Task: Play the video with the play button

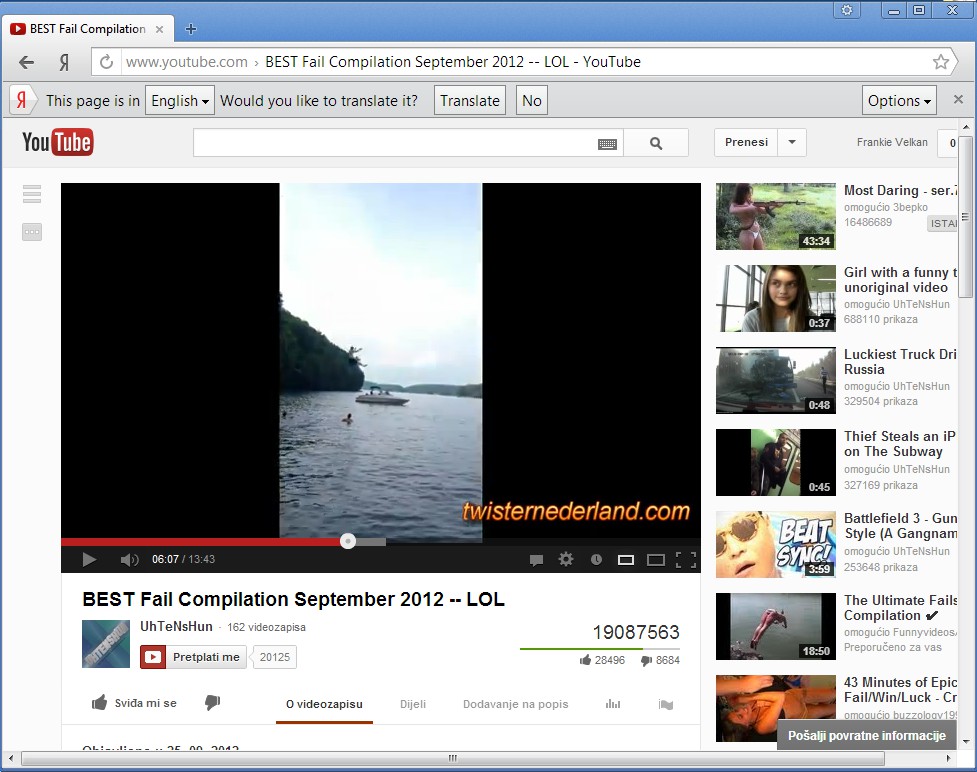Action: [89, 560]
